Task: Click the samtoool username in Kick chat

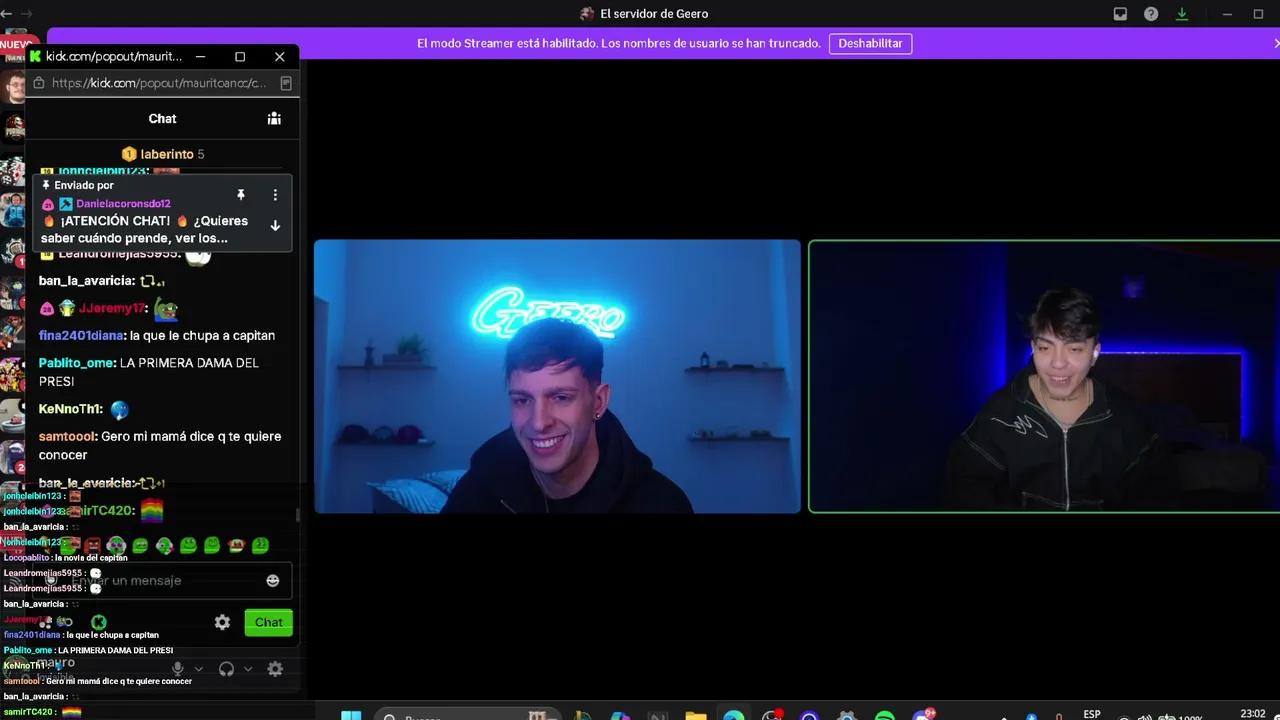Action: pyautogui.click(x=67, y=437)
